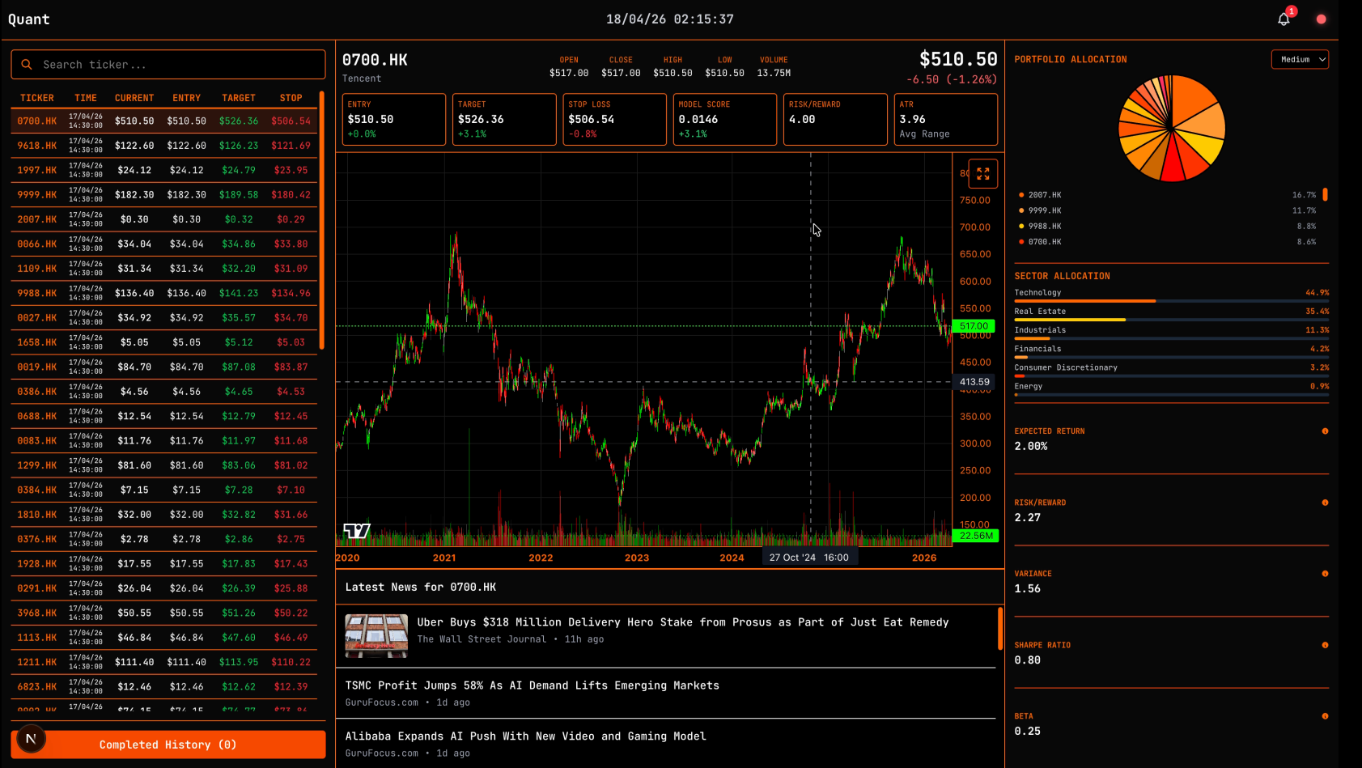Sort by the CURRENT column header
The height and width of the screenshot is (768, 1362).
[x=134, y=98]
